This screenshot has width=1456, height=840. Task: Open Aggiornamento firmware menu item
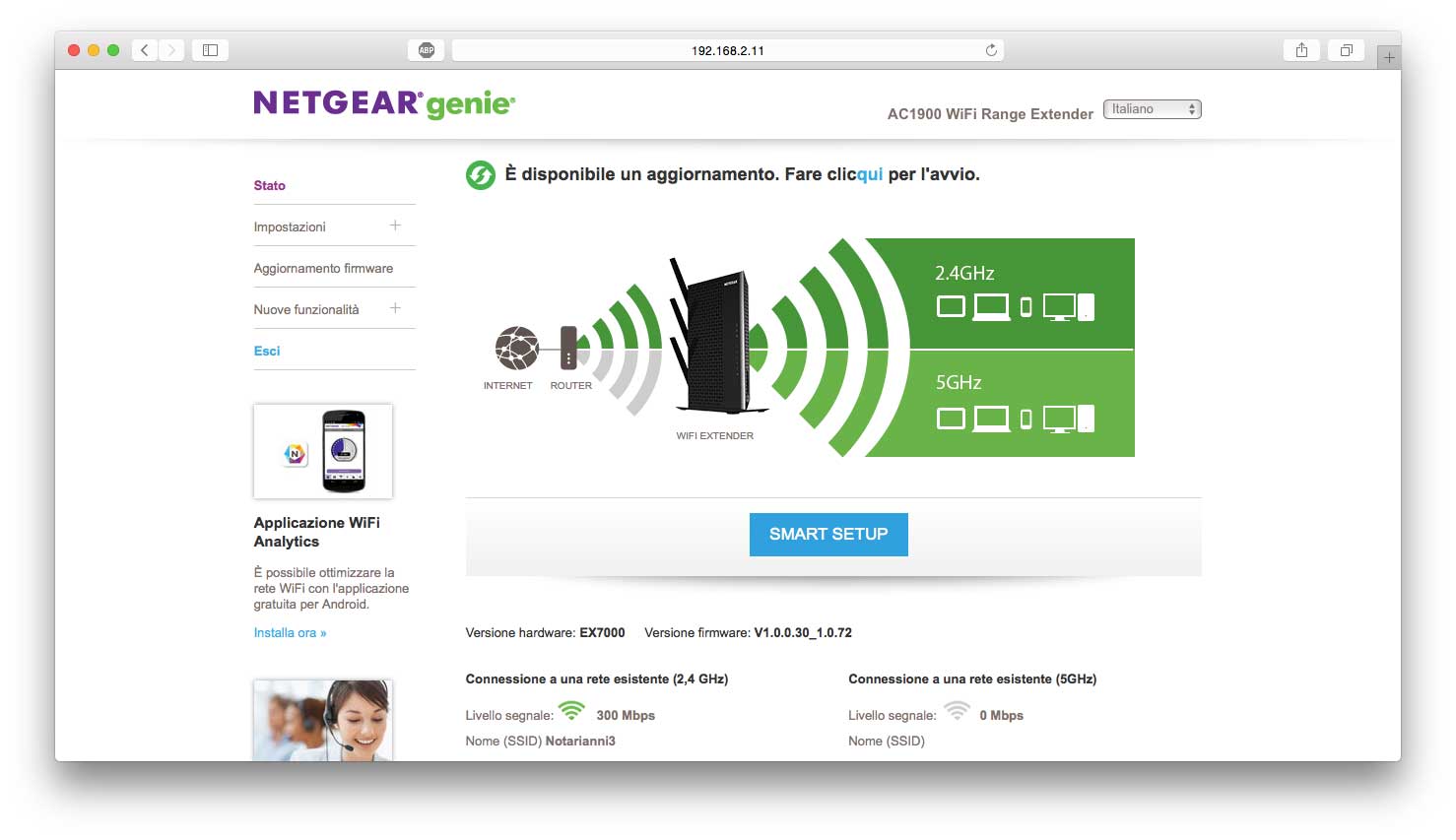(323, 268)
